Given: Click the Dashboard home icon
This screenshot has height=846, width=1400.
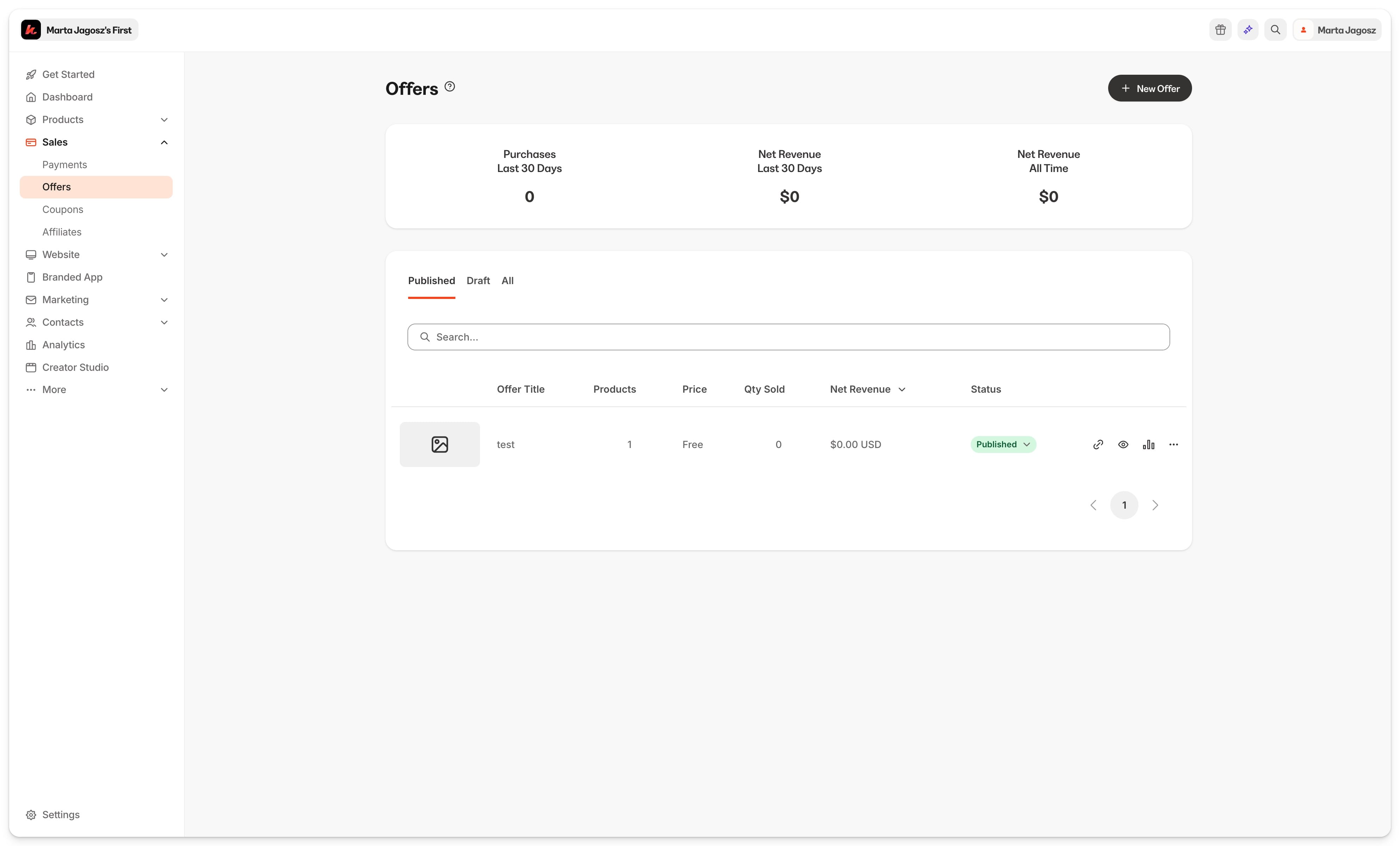Looking at the screenshot, I should [31, 97].
